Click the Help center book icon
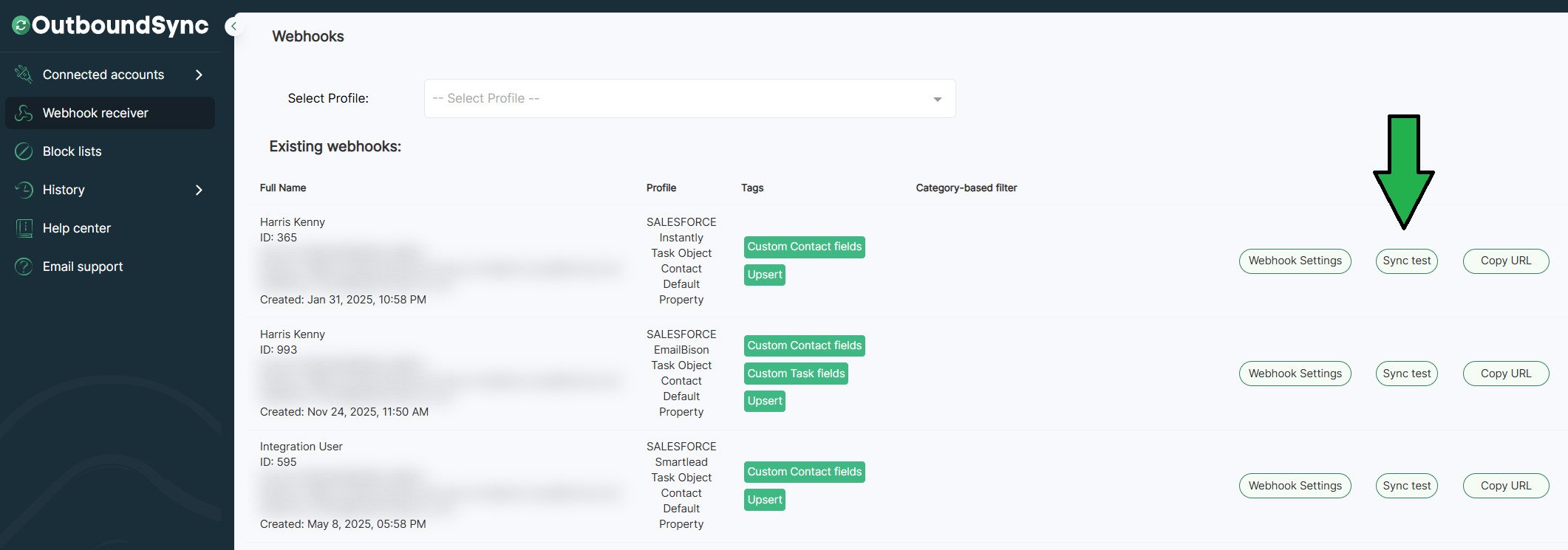This screenshot has height=550, width=1568. (x=24, y=228)
